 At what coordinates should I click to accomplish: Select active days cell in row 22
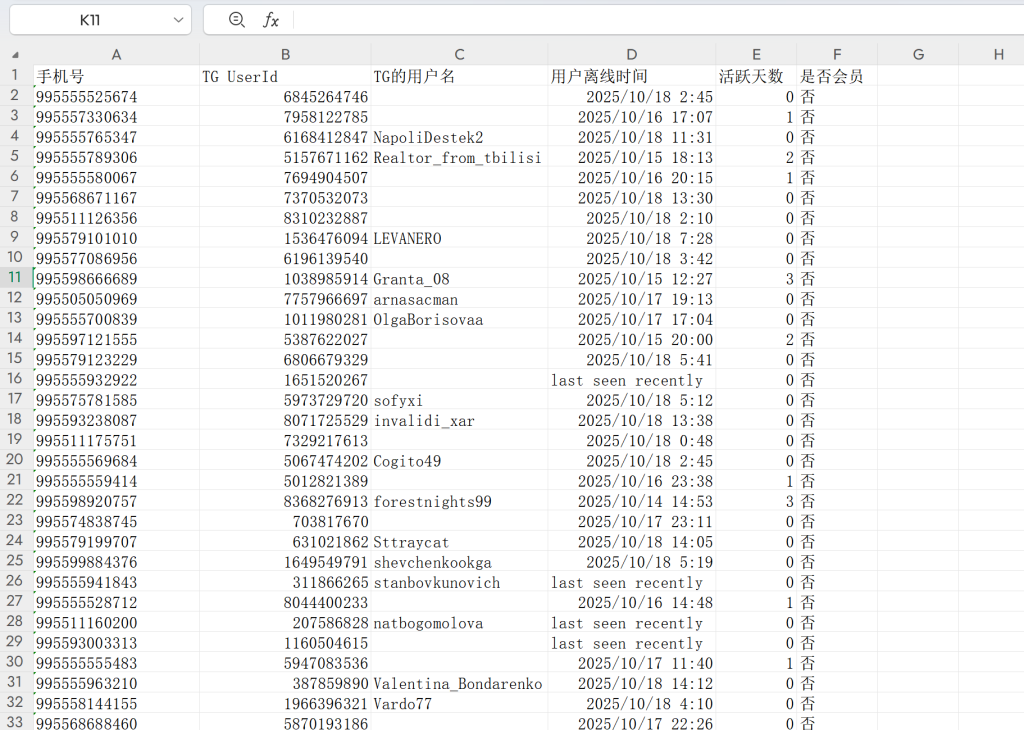coord(756,501)
